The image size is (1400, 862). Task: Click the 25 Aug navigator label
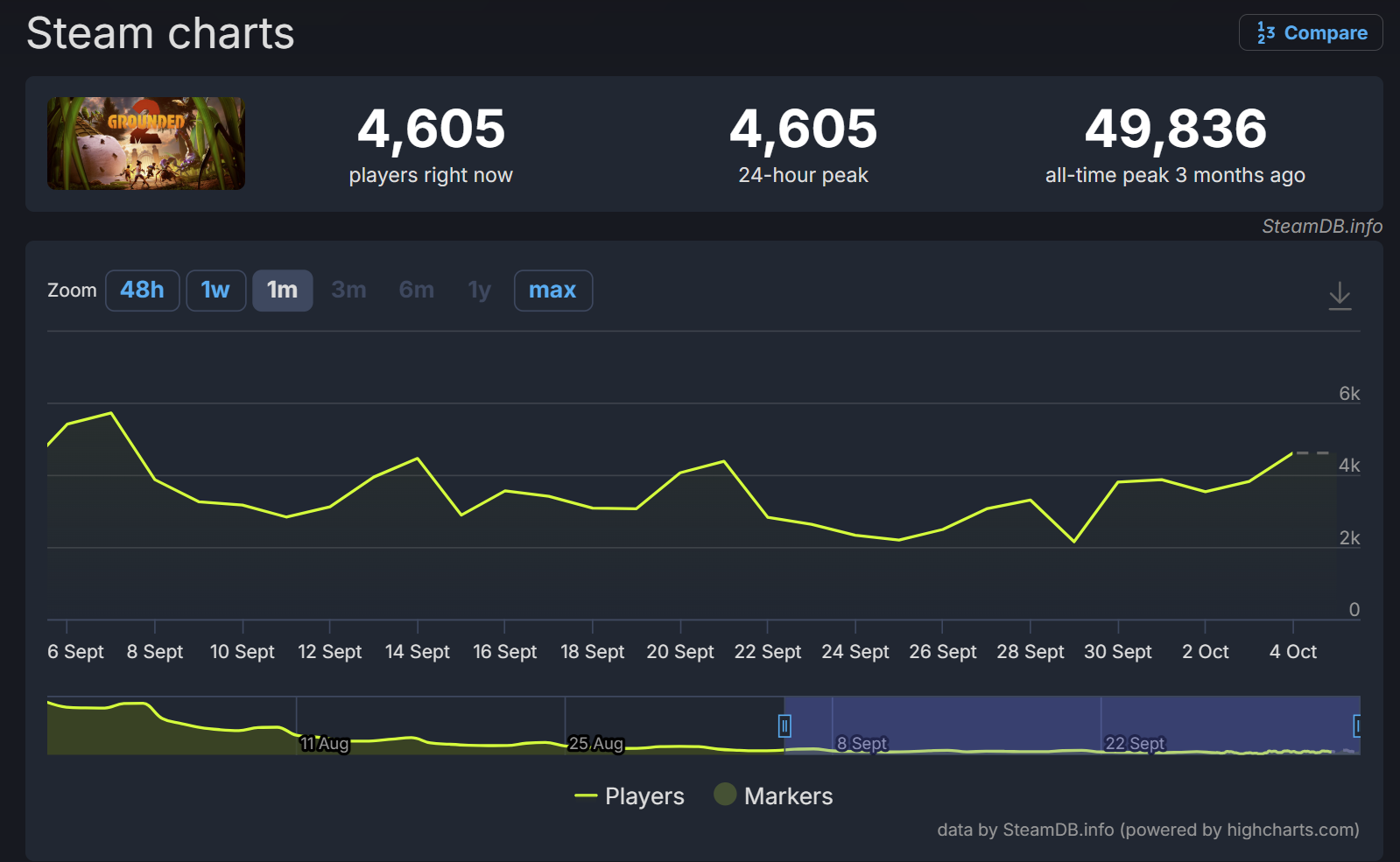(x=596, y=744)
